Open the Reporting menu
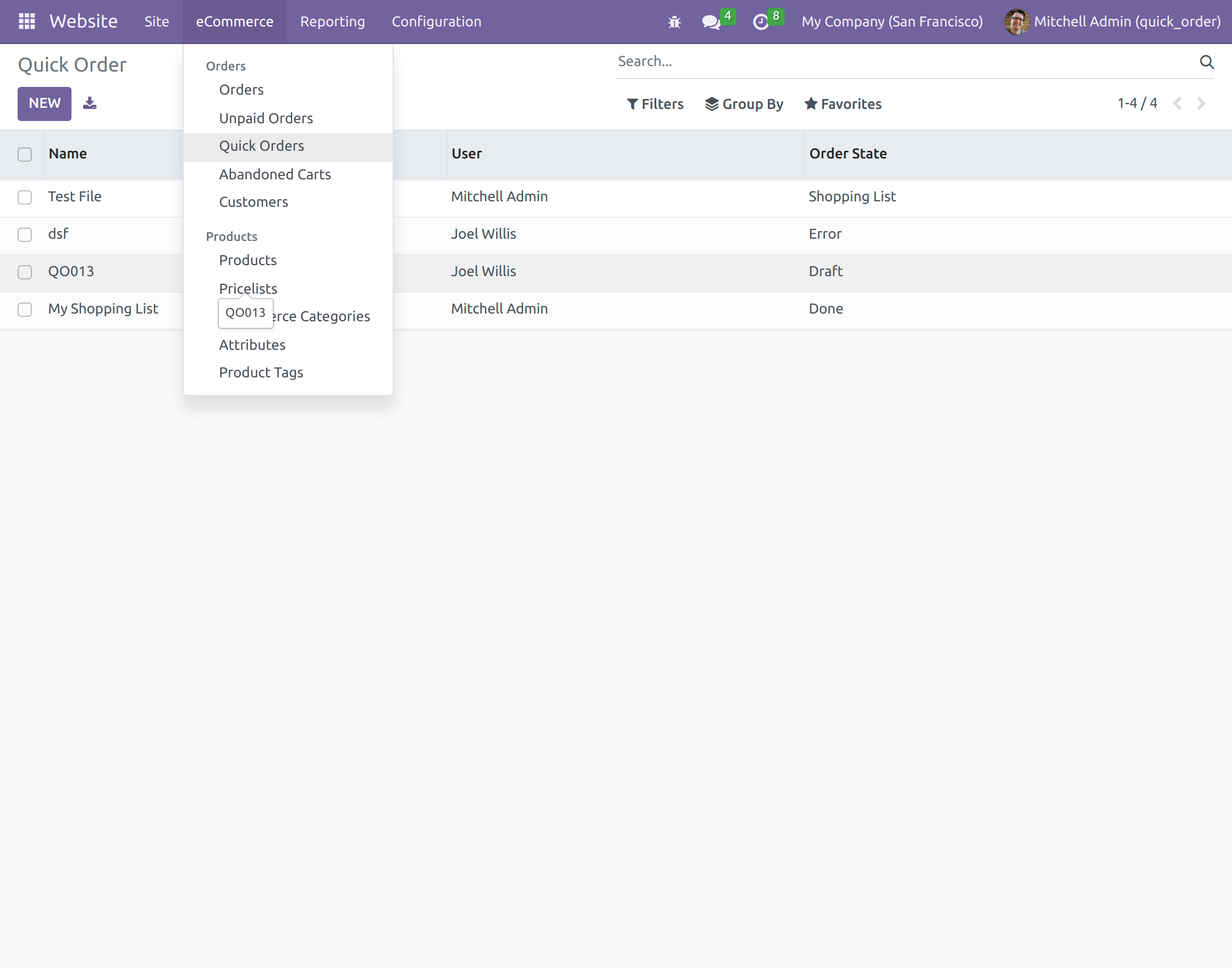 [332, 21]
